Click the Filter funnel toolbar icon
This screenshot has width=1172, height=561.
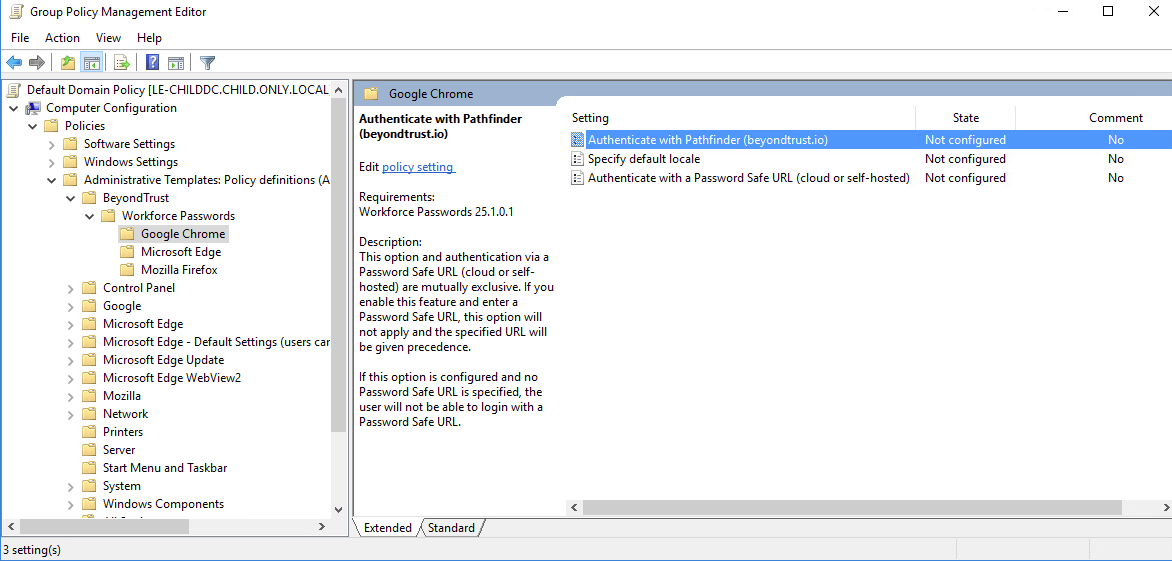[x=207, y=63]
